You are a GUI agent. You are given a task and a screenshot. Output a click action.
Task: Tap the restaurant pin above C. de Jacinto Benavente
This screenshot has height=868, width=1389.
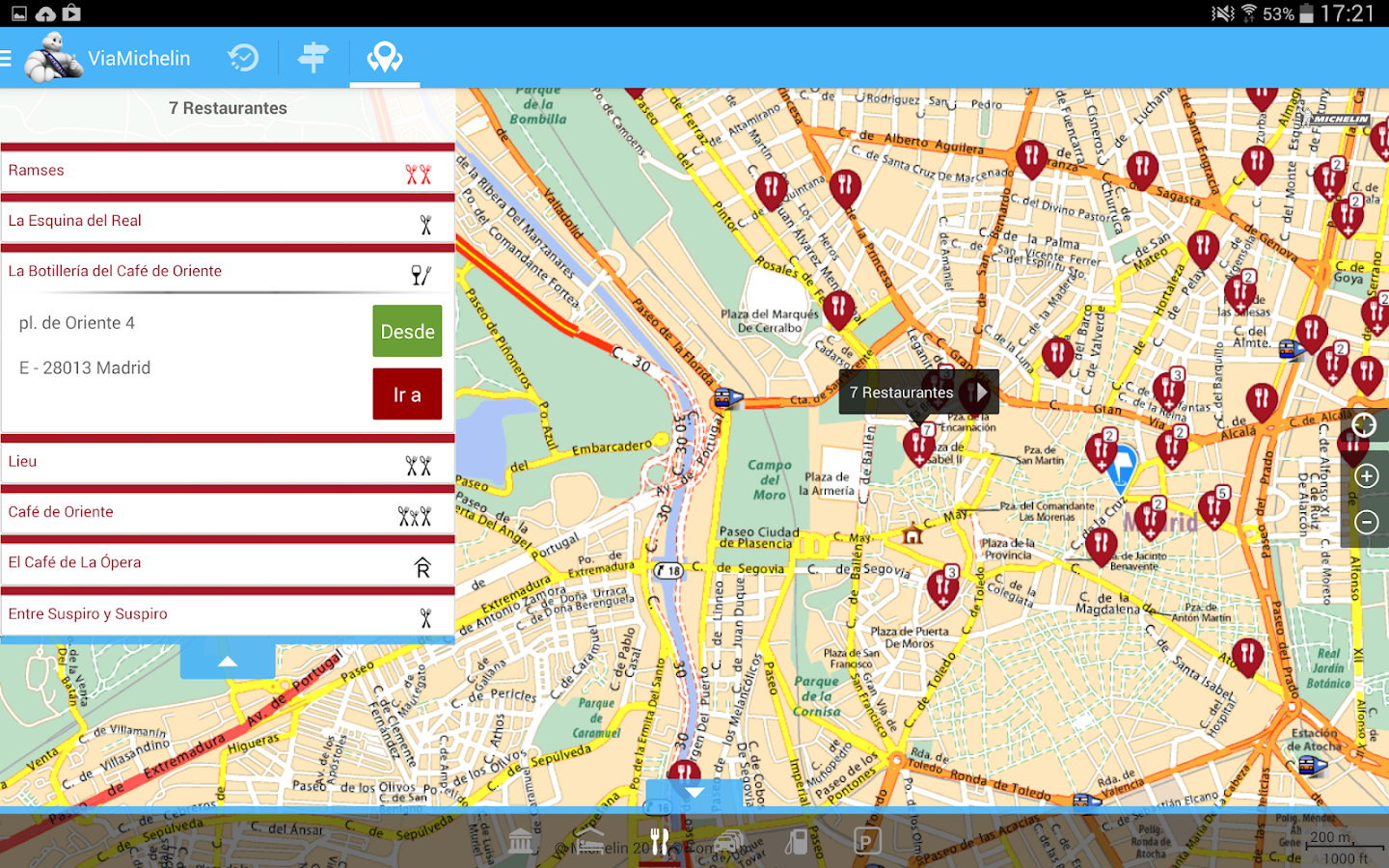(1101, 546)
